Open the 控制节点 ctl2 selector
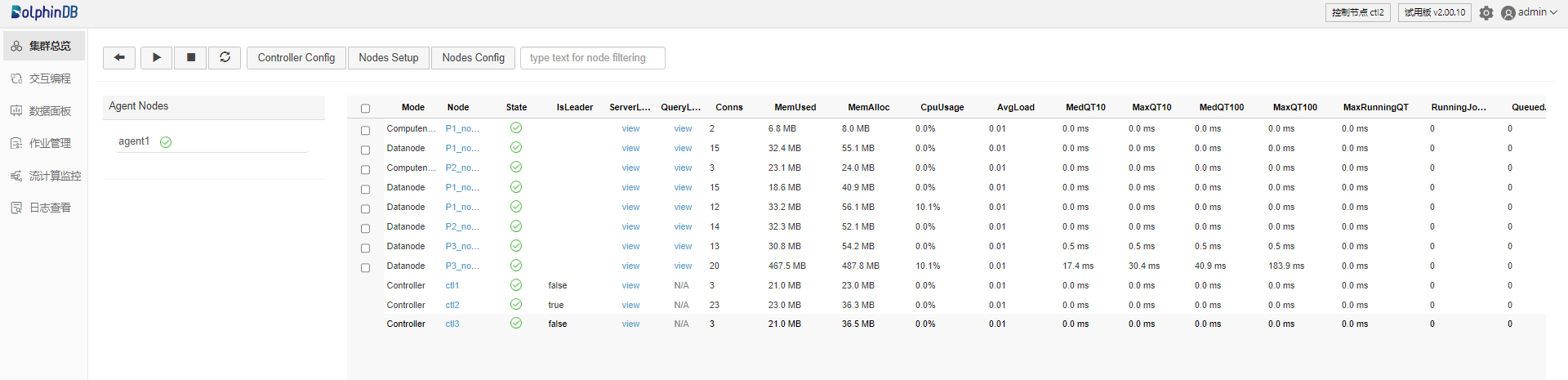1568x380 pixels. (1357, 12)
